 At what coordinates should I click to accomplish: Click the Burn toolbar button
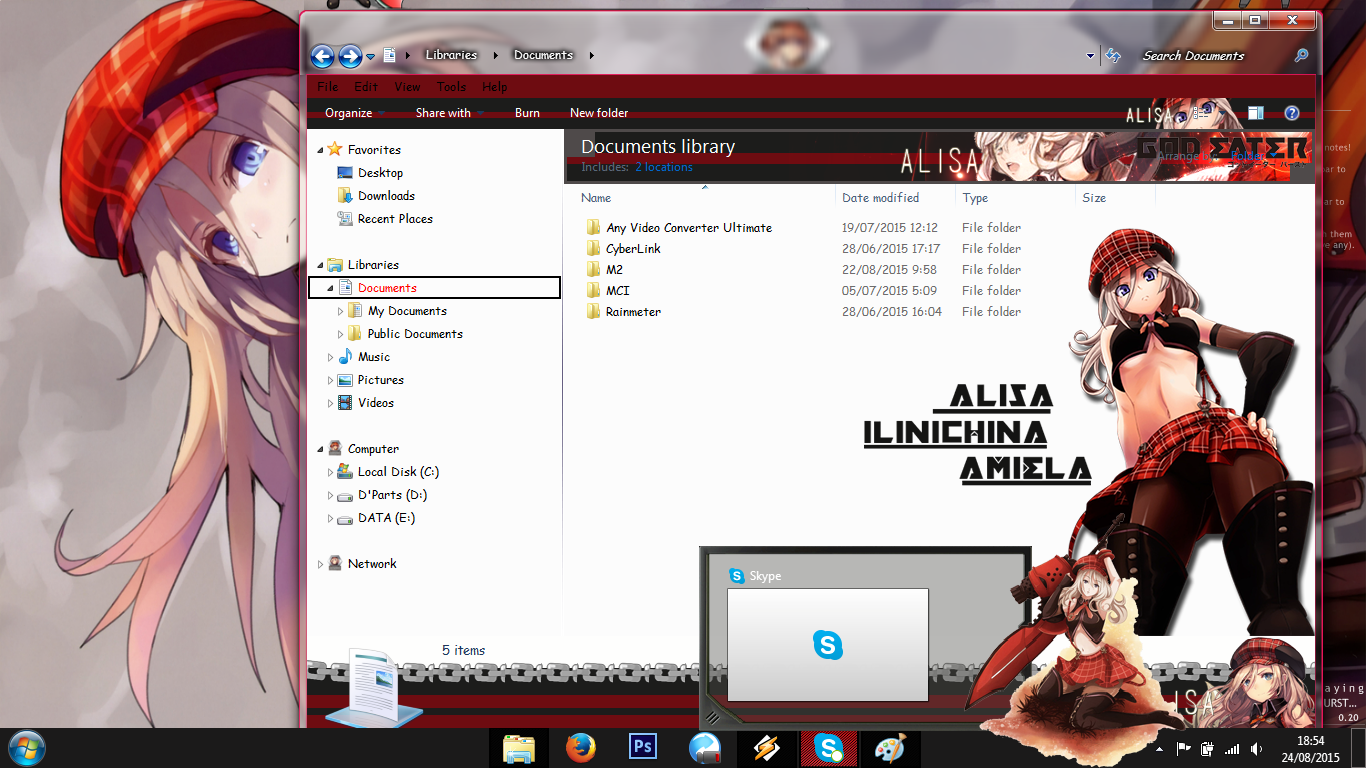click(x=527, y=113)
